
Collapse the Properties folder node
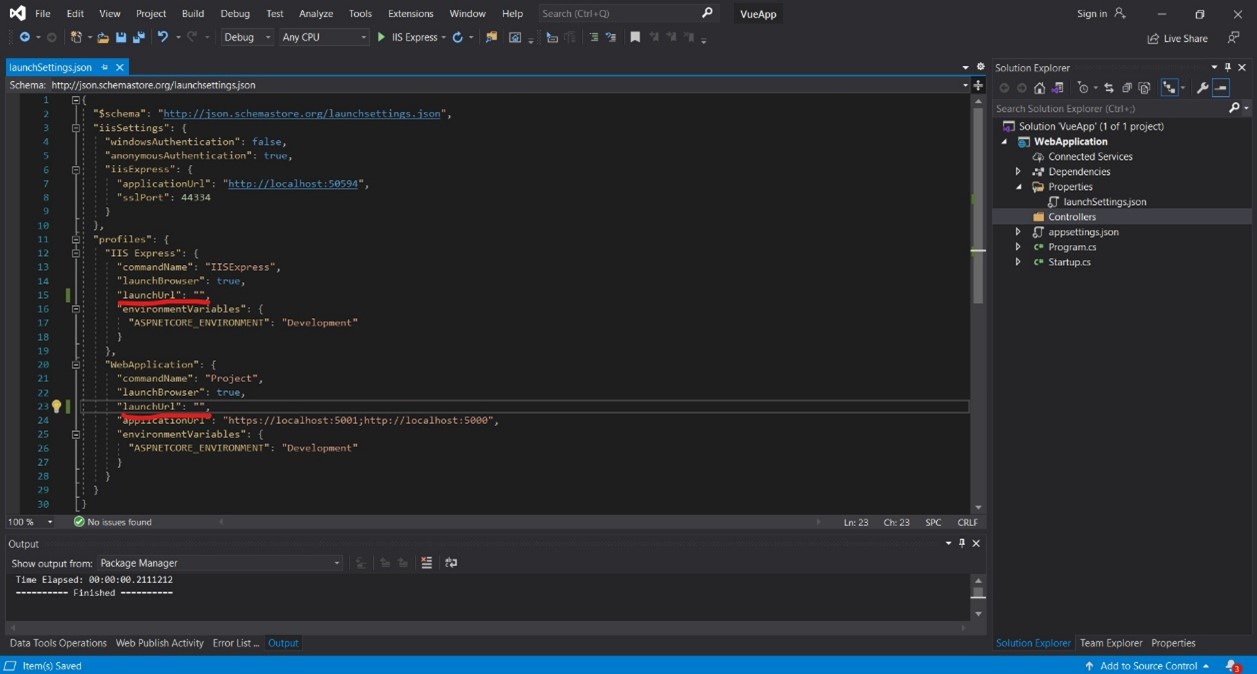[x=1018, y=187]
